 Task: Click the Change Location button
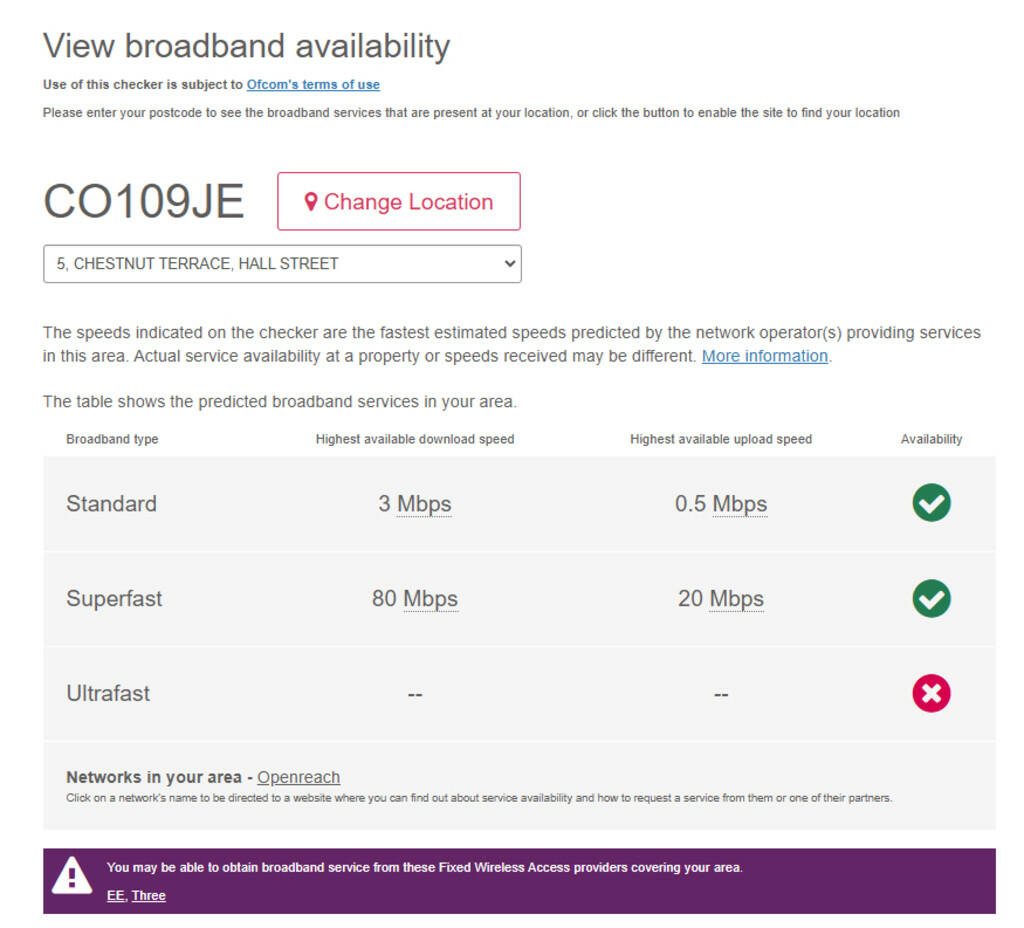(x=398, y=202)
